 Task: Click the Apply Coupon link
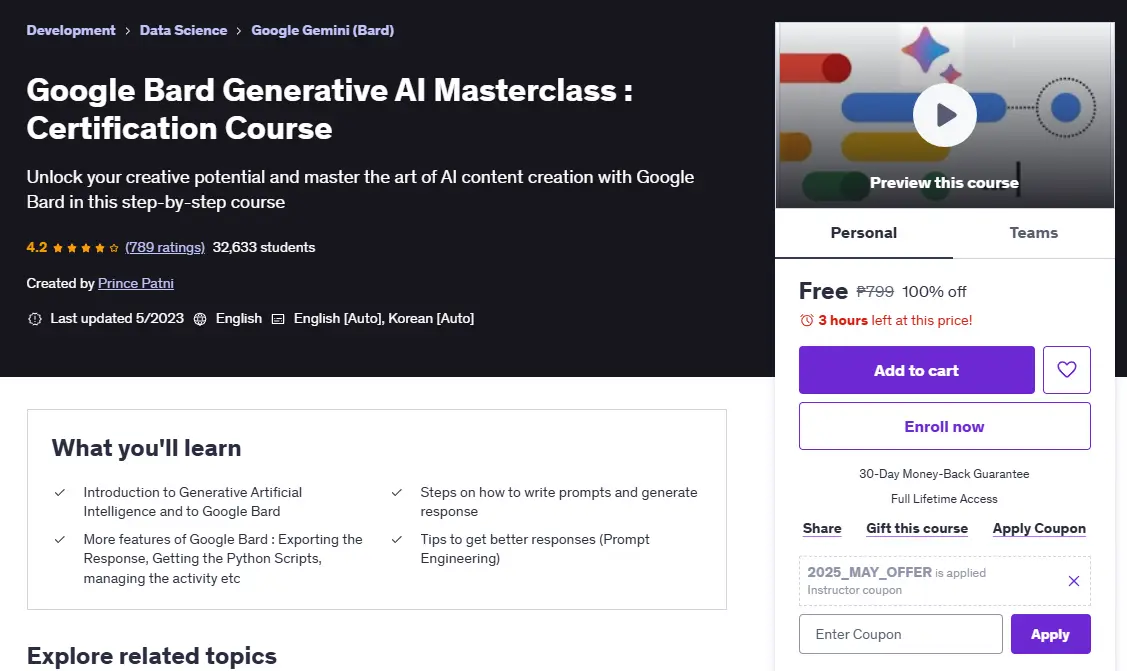click(1039, 528)
